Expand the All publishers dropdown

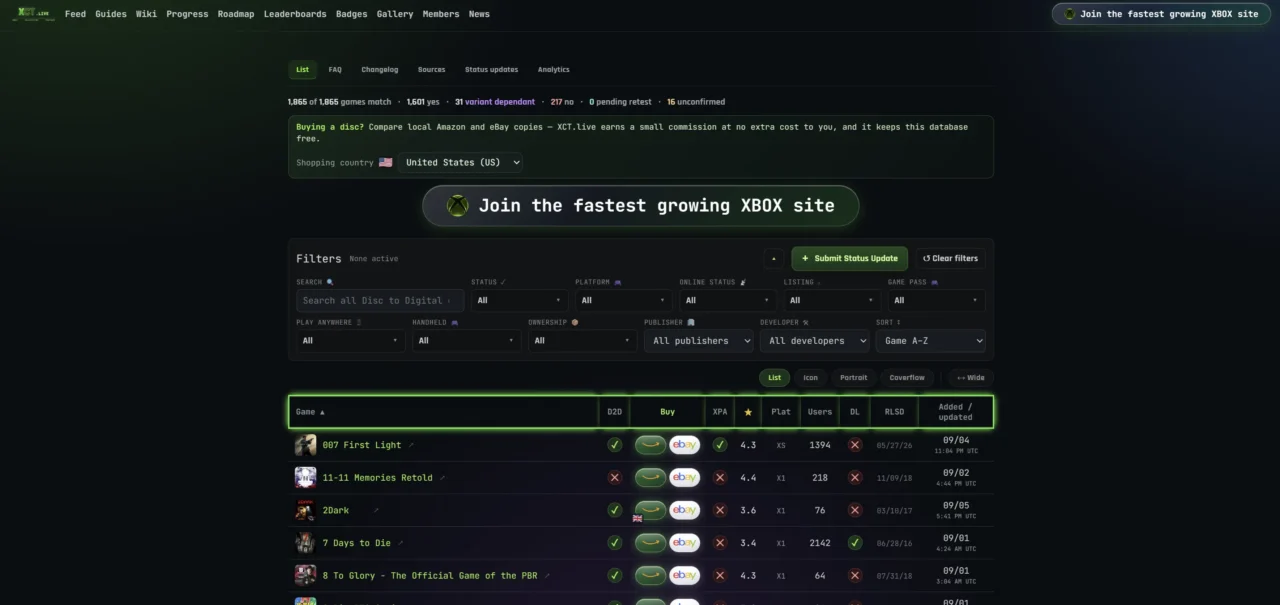(699, 341)
